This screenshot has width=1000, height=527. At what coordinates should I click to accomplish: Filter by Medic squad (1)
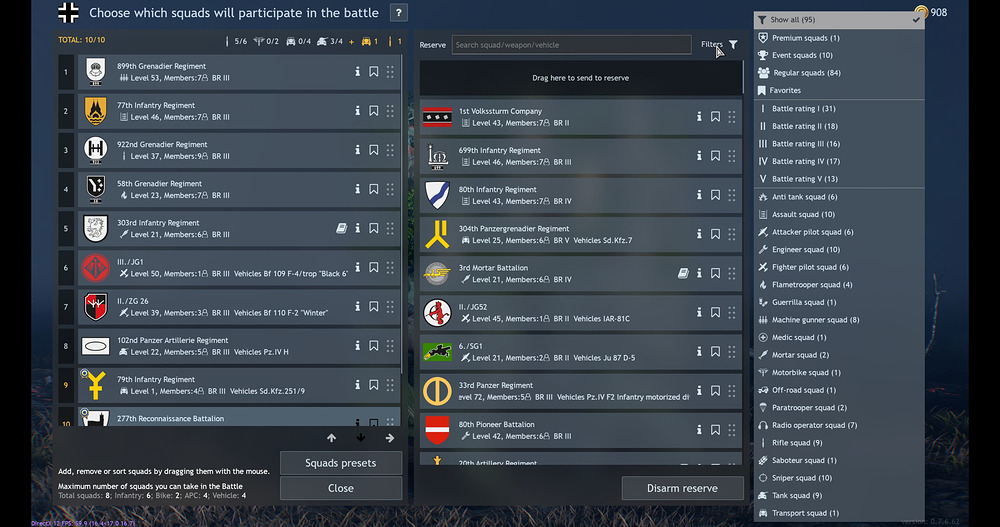point(839,338)
